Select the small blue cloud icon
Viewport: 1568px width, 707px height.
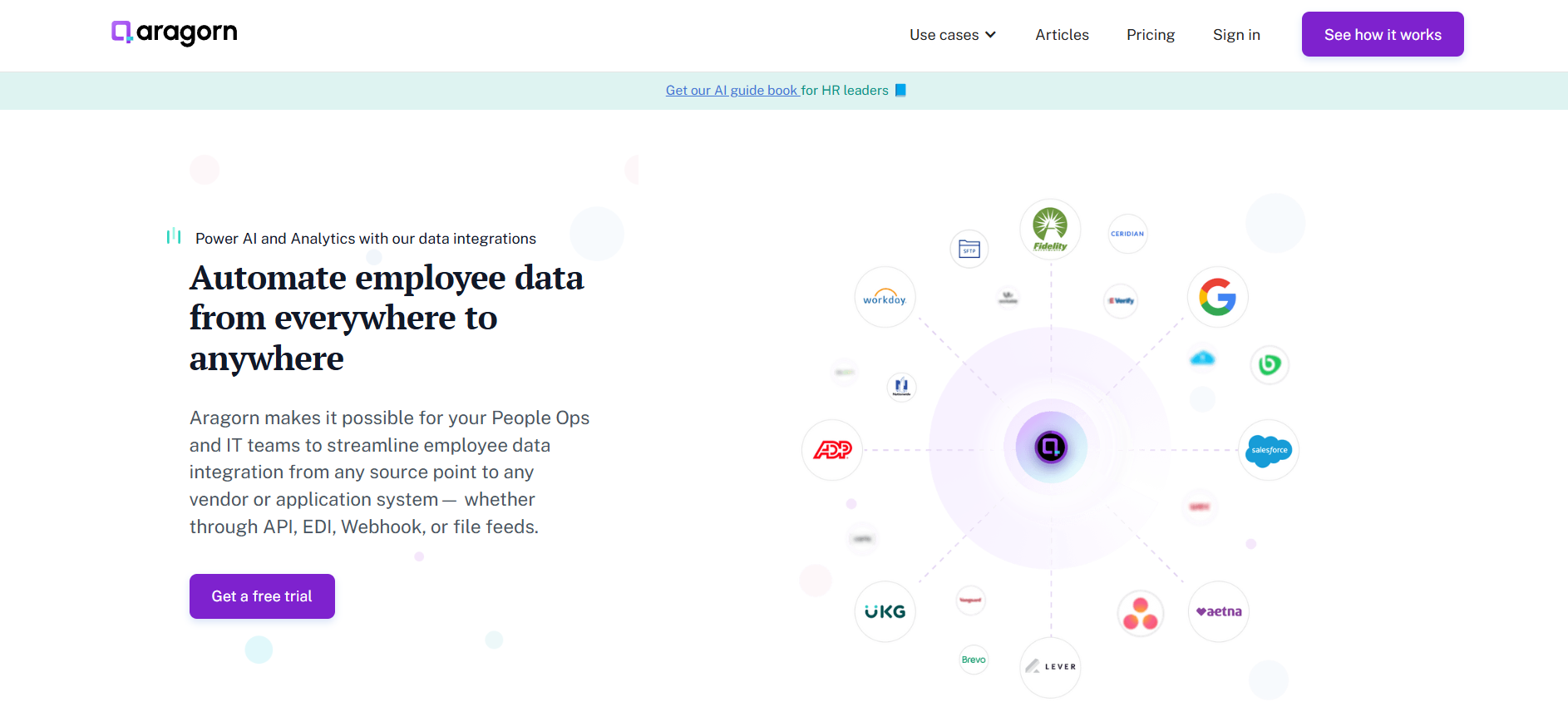pos(1202,358)
